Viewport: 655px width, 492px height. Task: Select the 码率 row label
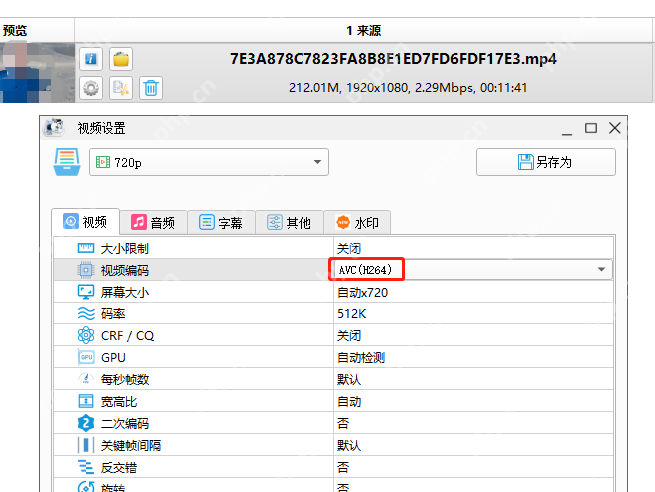point(113,314)
